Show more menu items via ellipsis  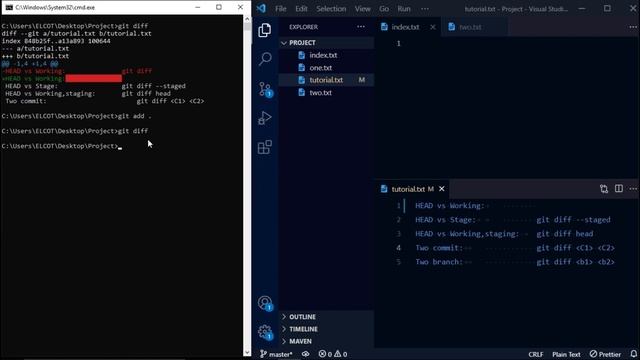(x=424, y=9)
